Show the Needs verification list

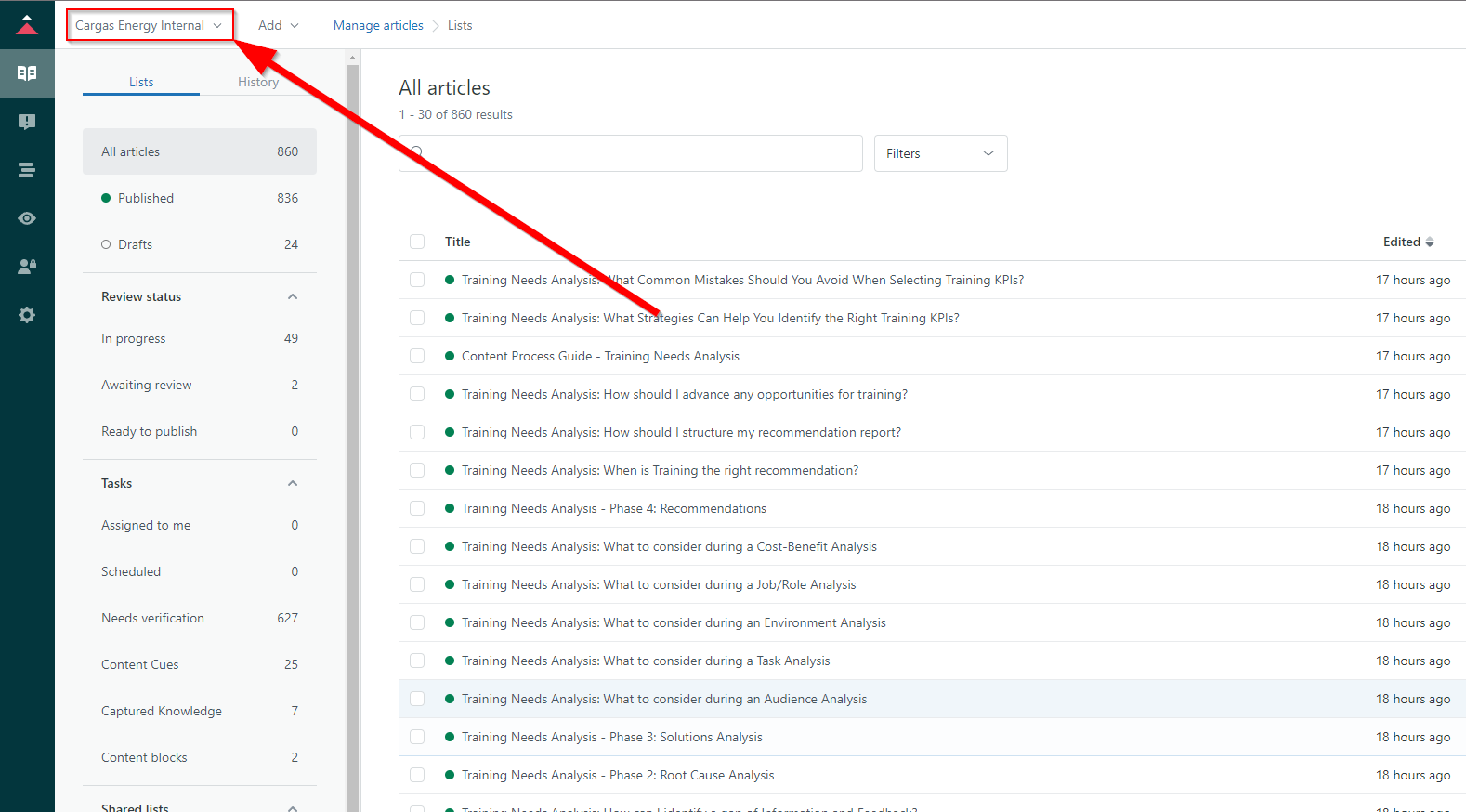pyautogui.click(x=200, y=618)
